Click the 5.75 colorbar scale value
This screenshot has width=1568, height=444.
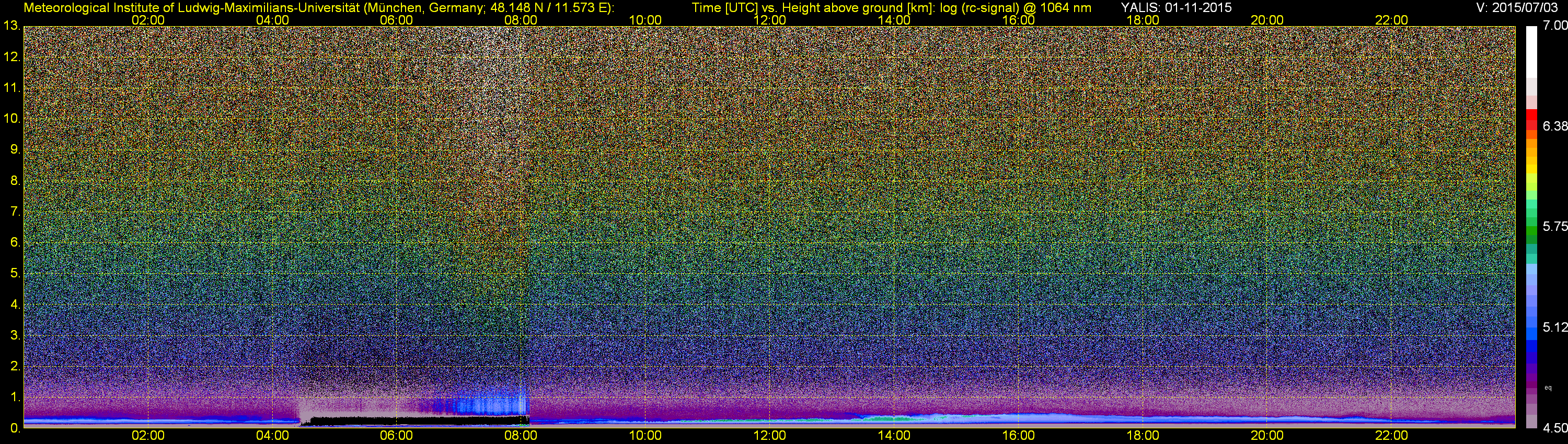coord(1554,227)
